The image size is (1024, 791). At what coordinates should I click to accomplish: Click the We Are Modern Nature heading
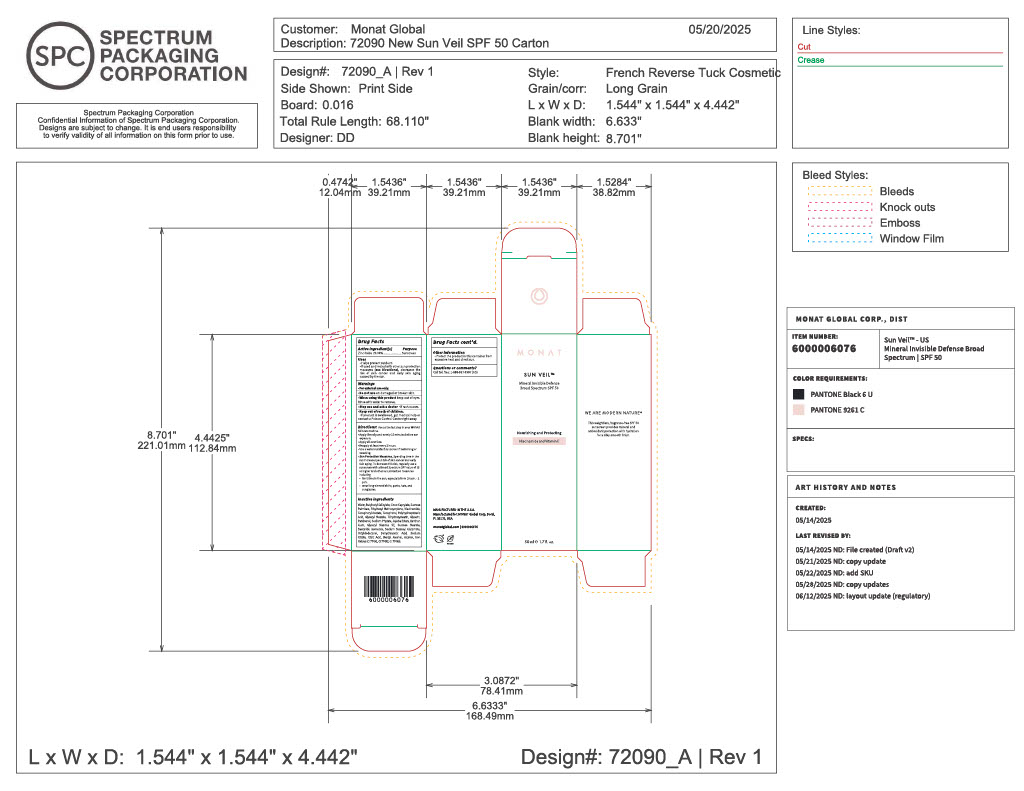[x=614, y=413]
